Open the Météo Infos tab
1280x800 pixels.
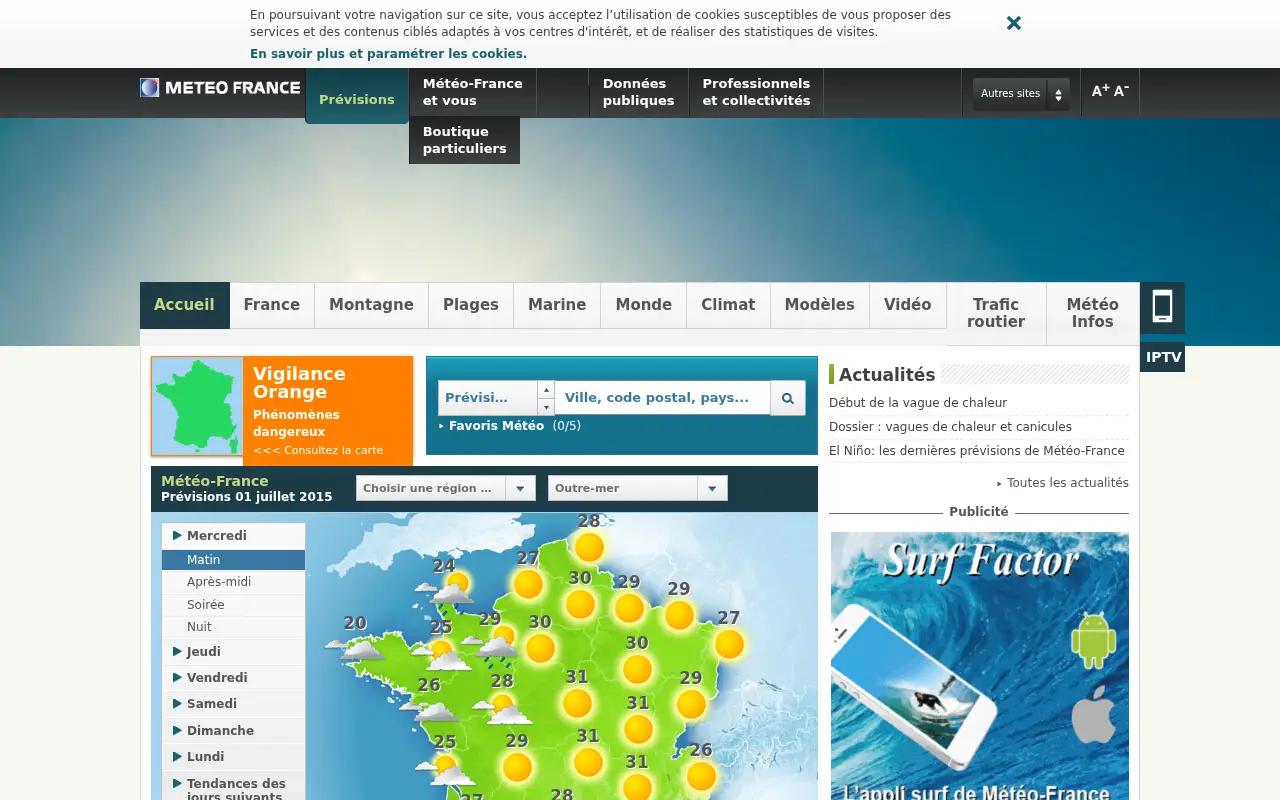[x=1093, y=313]
